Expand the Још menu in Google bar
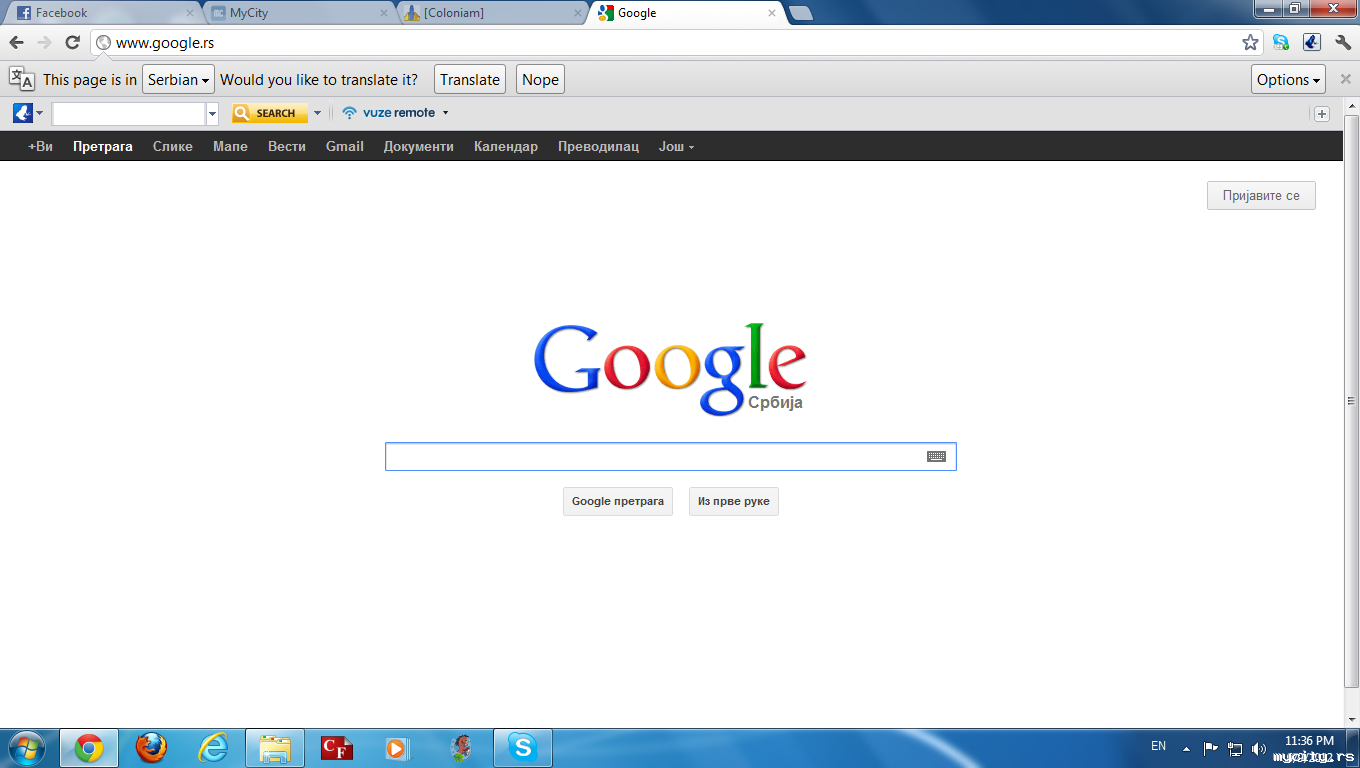This screenshot has height=768, width=1360. pyautogui.click(x=676, y=146)
